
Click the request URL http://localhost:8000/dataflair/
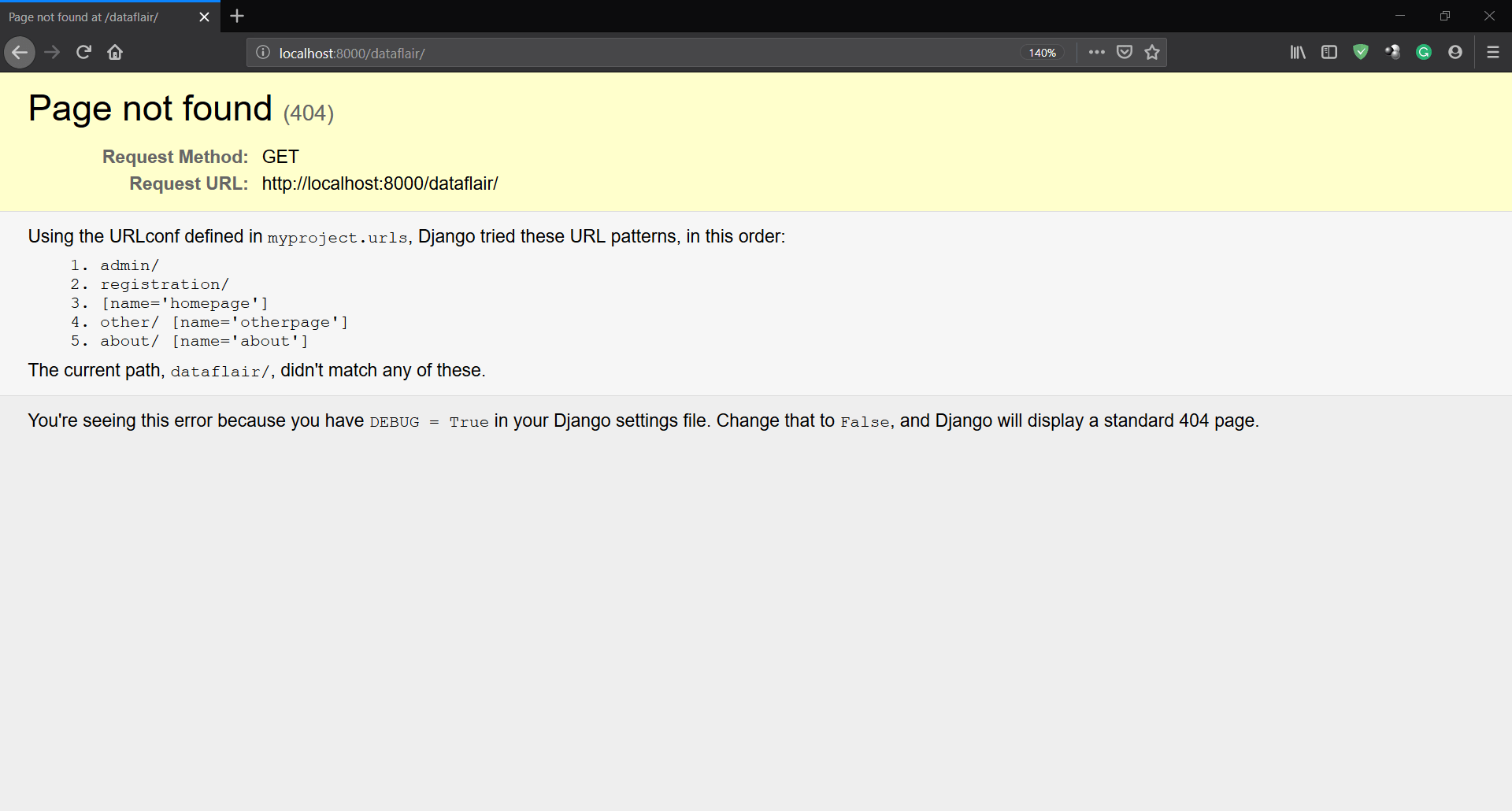coord(380,183)
